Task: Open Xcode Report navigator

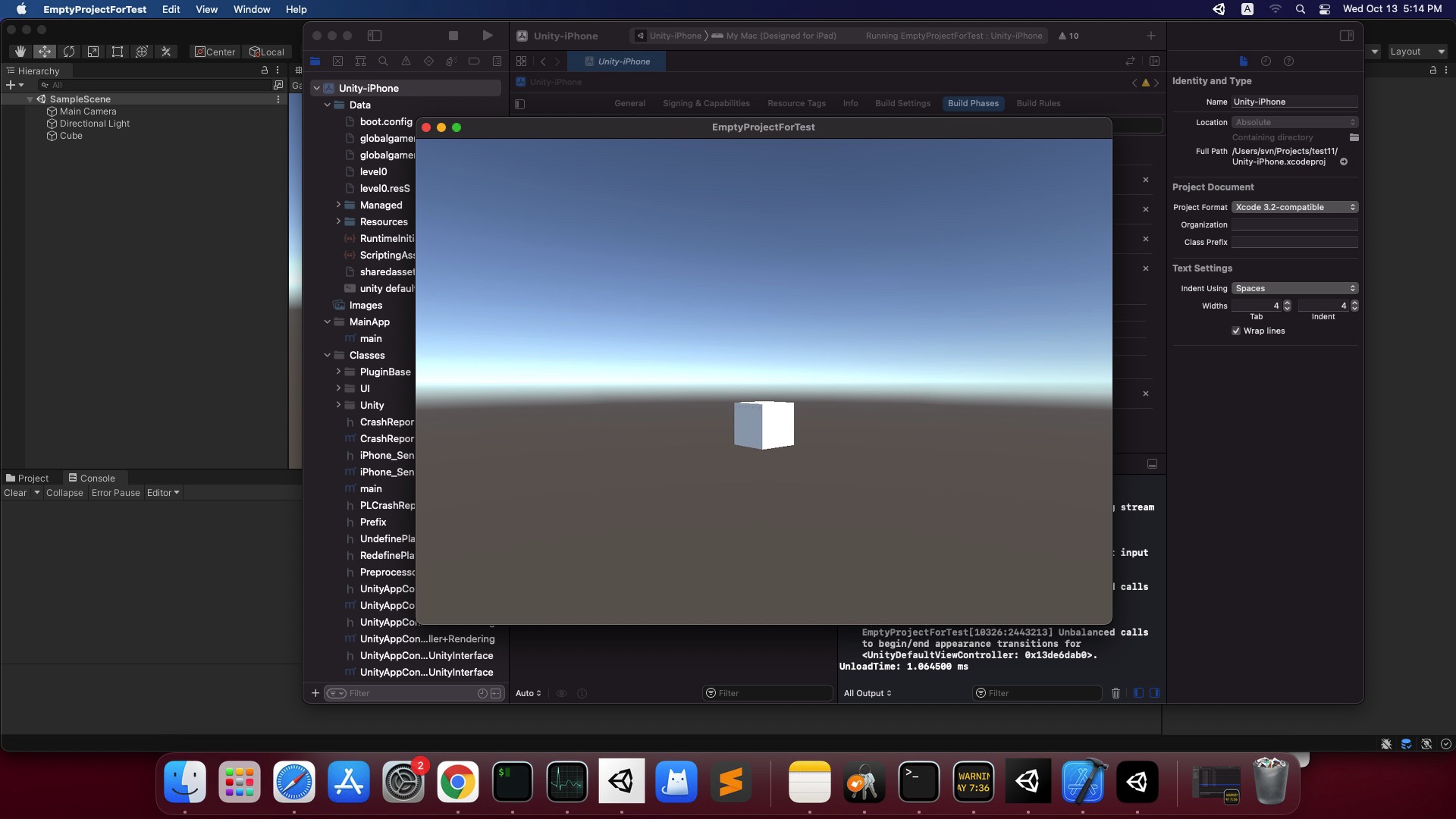Action: pyautogui.click(x=497, y=61)
